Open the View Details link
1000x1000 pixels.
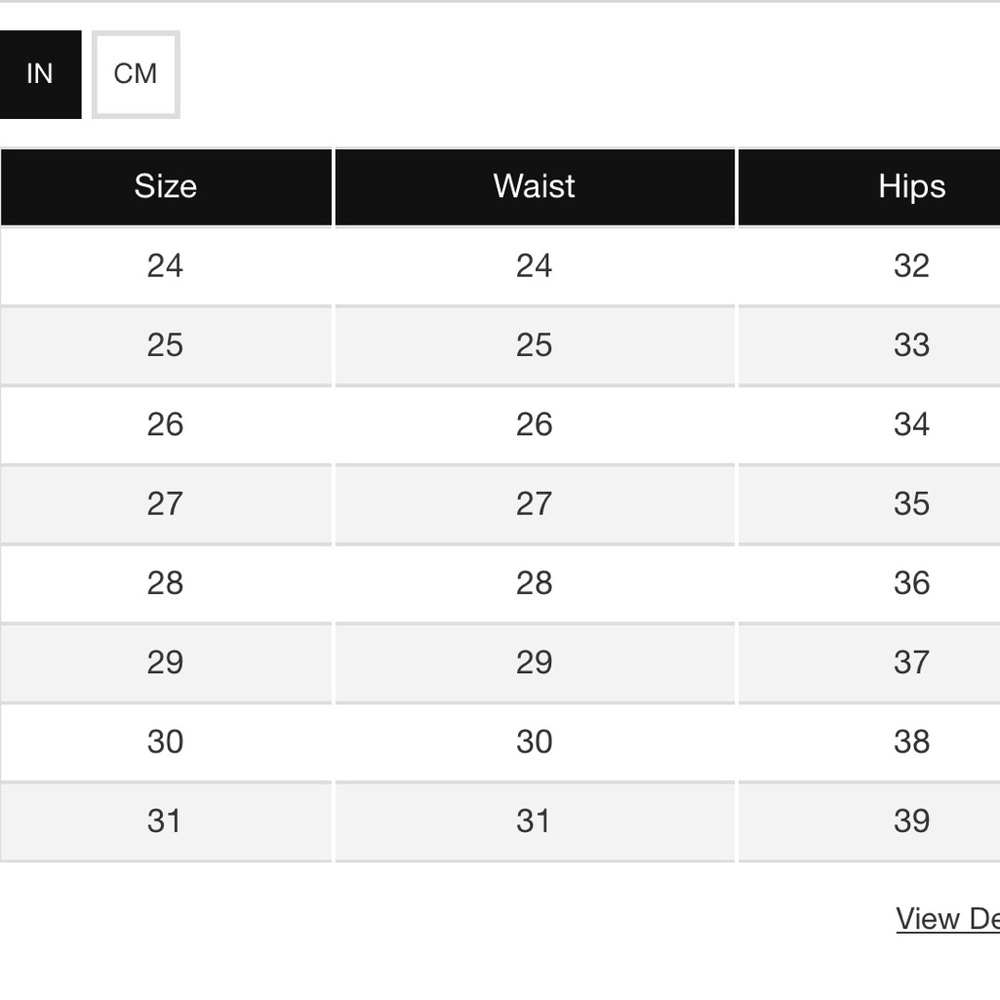tap(948, 919)
